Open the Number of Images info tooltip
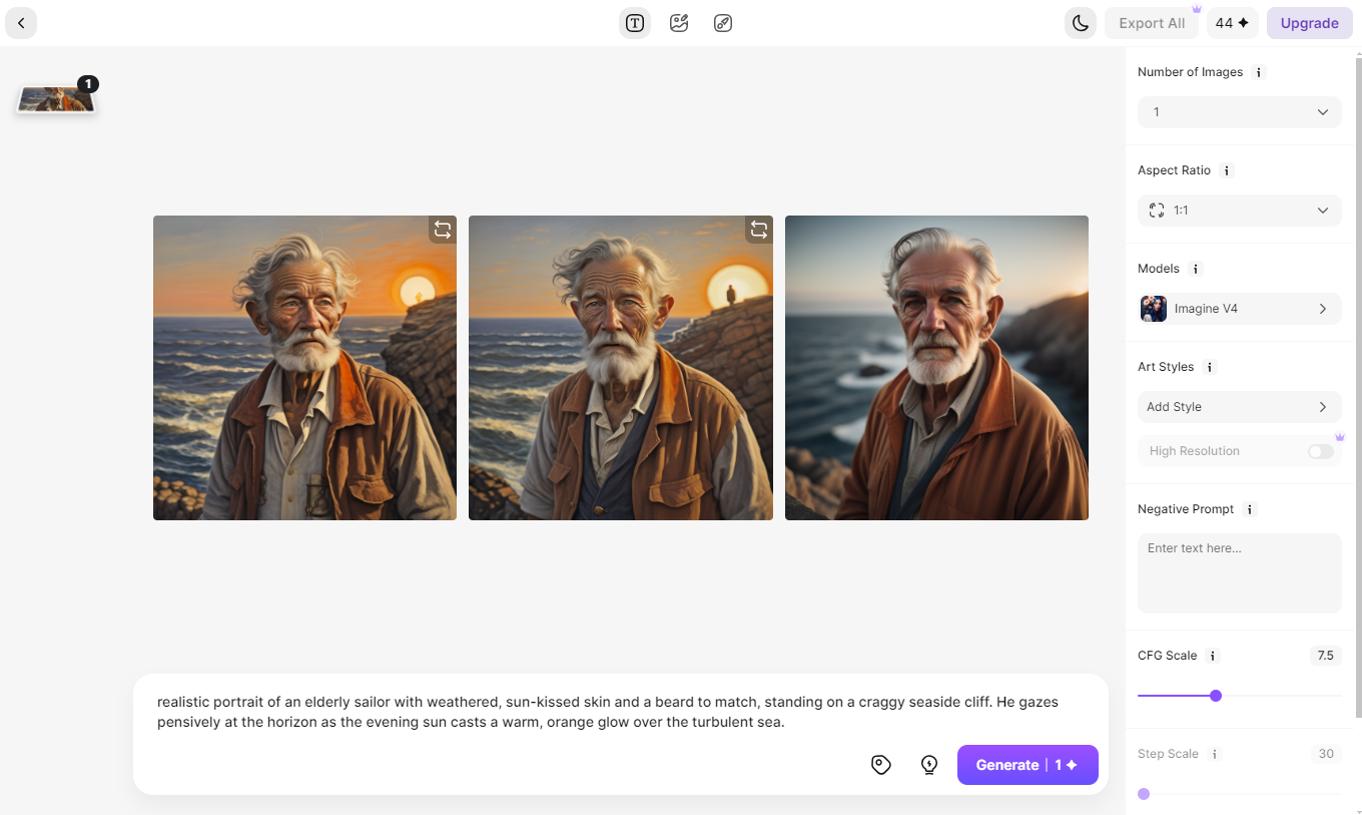The image size is (1362, 815). click(1258, 72)
